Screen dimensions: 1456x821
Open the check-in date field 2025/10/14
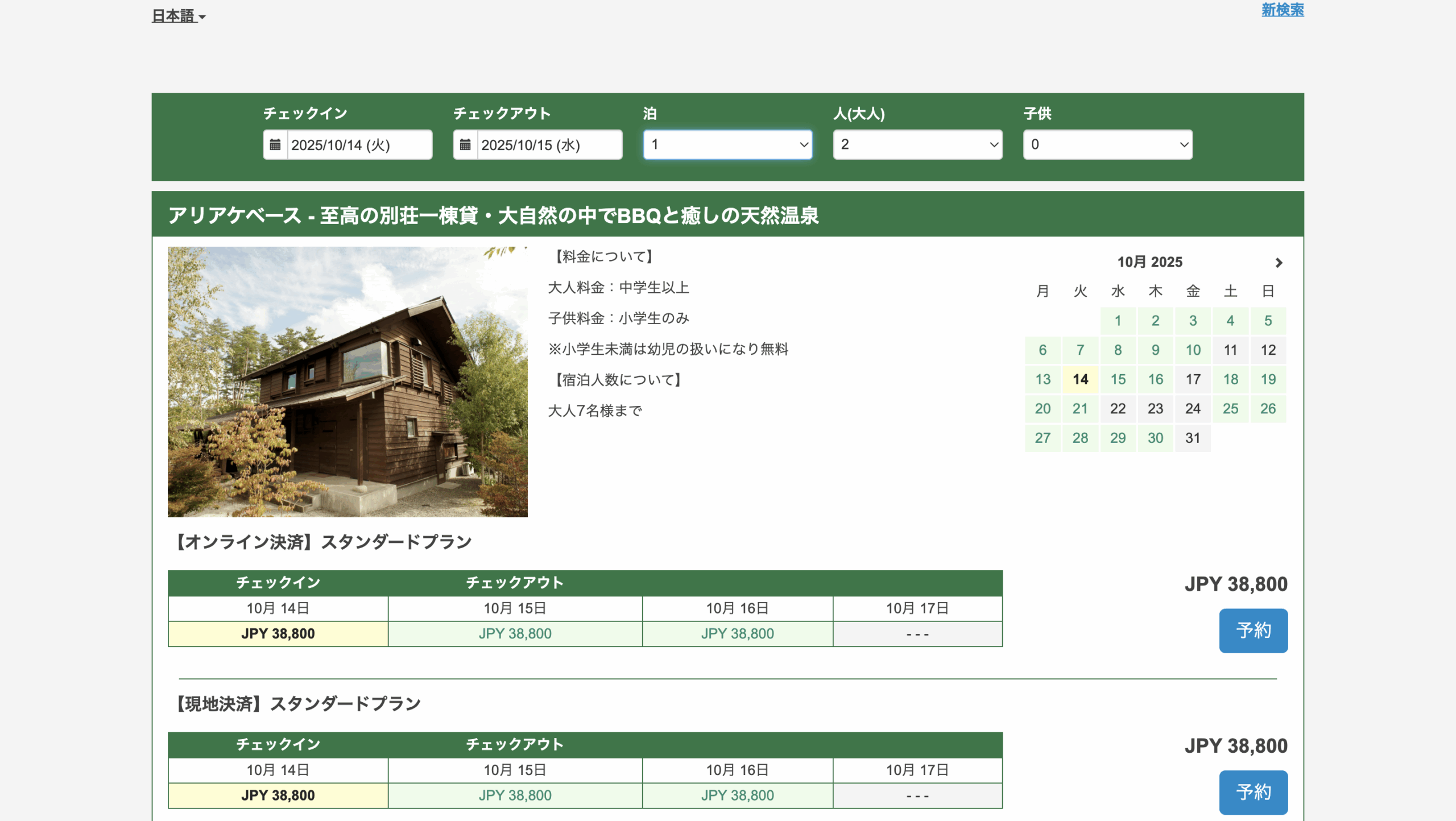[359, 145]
